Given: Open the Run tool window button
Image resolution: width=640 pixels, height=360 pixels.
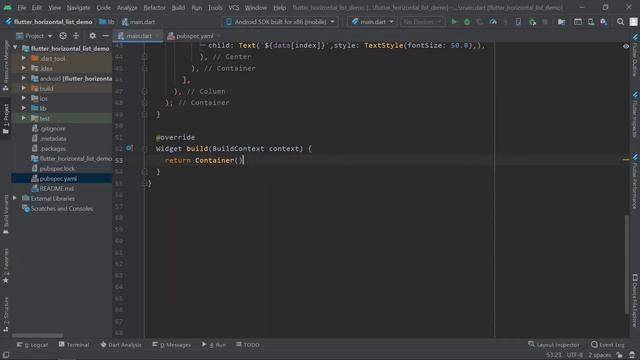Looking at the screenshot, I should pos(213,345).
